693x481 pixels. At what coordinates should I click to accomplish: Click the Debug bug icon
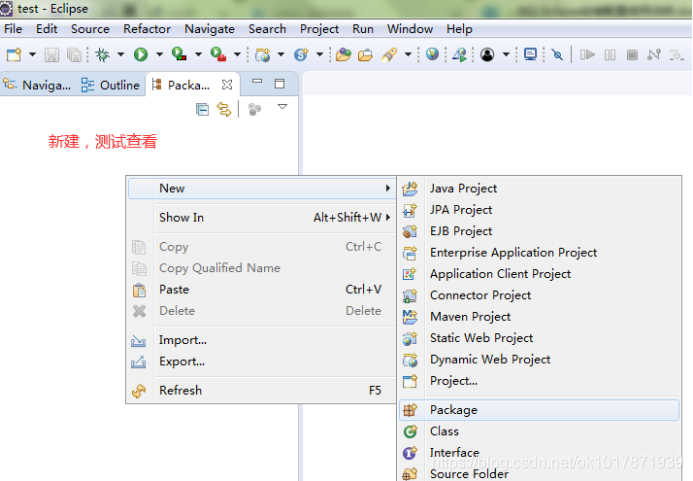(103, 55)
